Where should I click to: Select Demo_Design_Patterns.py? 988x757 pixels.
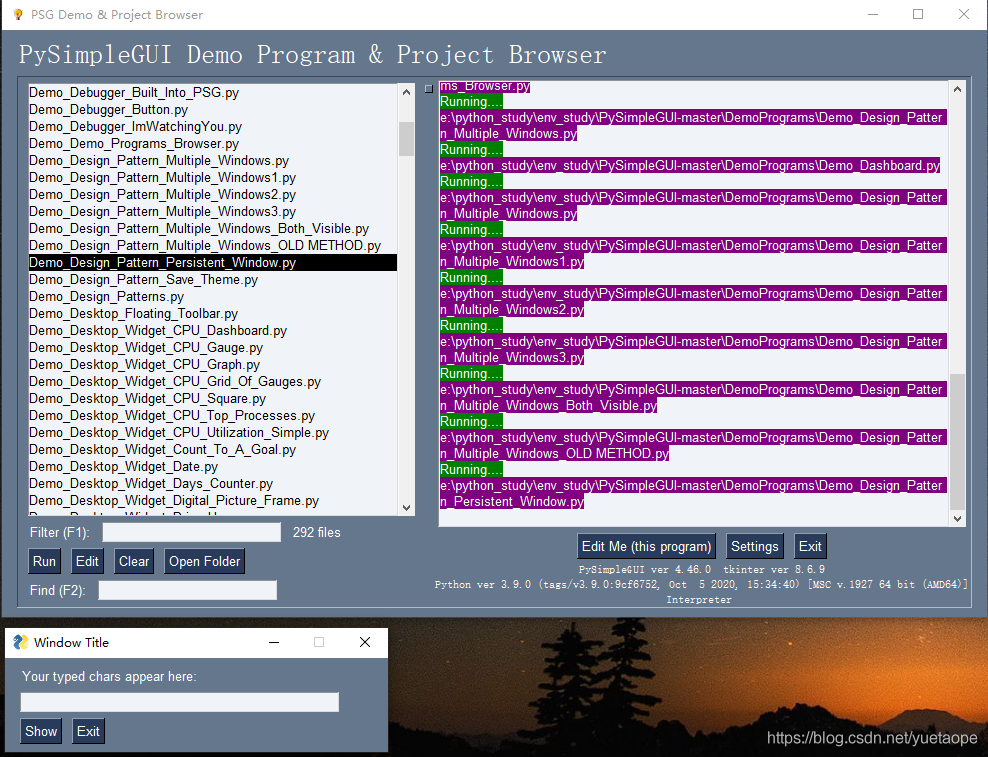coord(213,297)
